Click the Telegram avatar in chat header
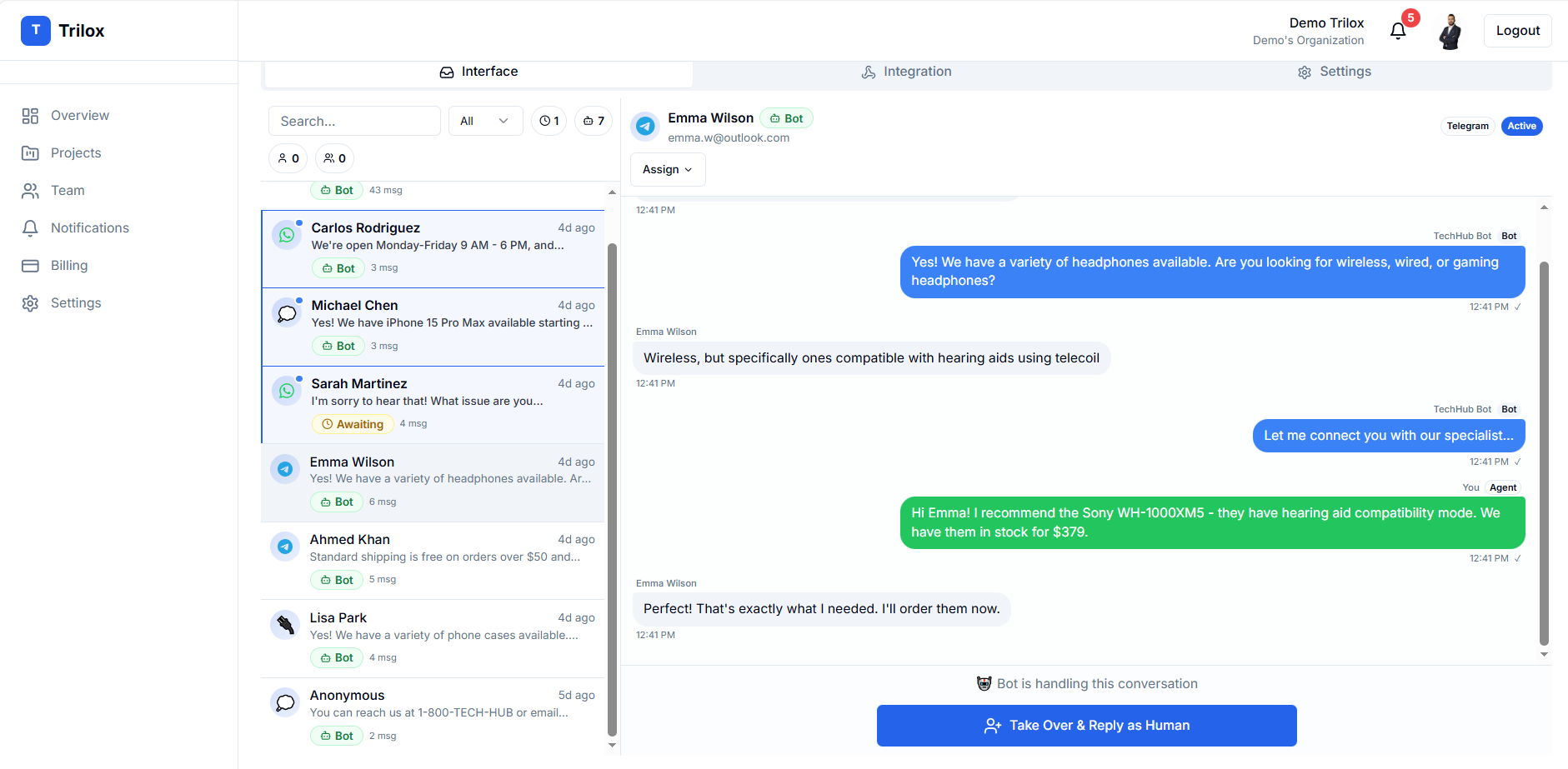This screenshot has width=1568, height=769. (x=645, y=127)
